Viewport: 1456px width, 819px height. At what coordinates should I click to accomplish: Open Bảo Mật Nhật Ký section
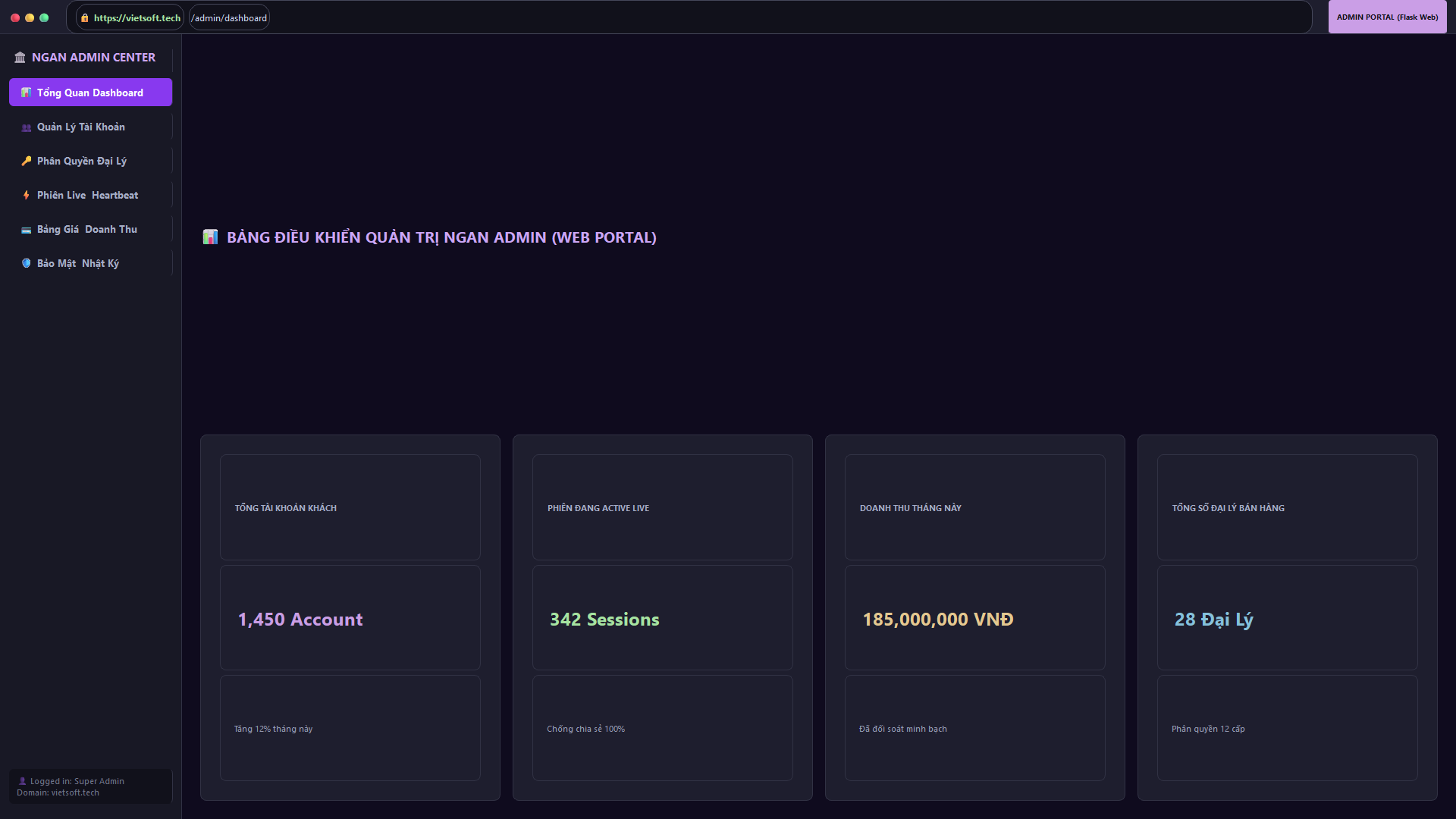(x=90, y=263)
